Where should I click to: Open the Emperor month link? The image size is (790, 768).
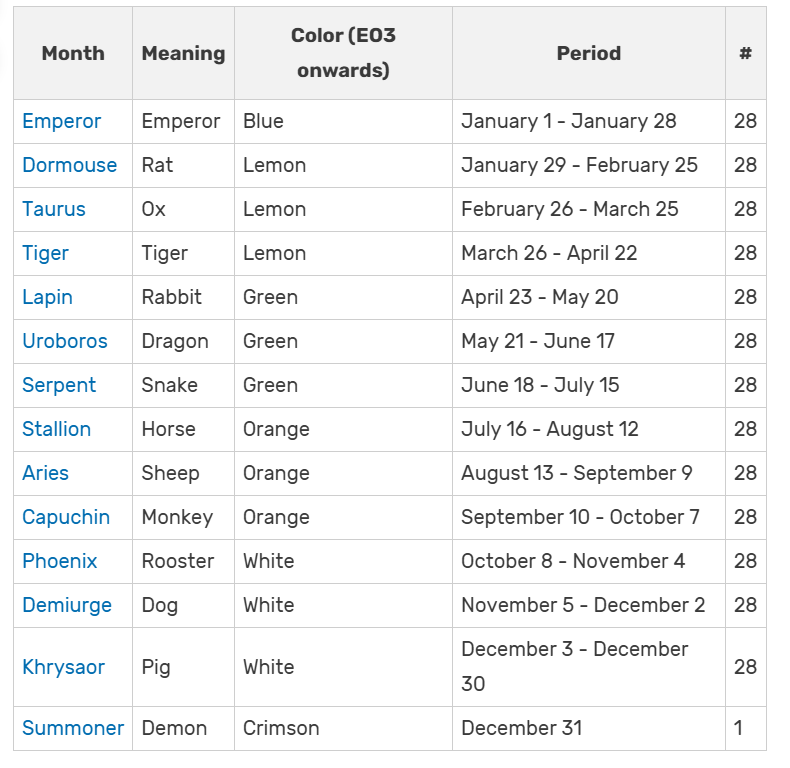pyautogui.click(x=61, y=121)
